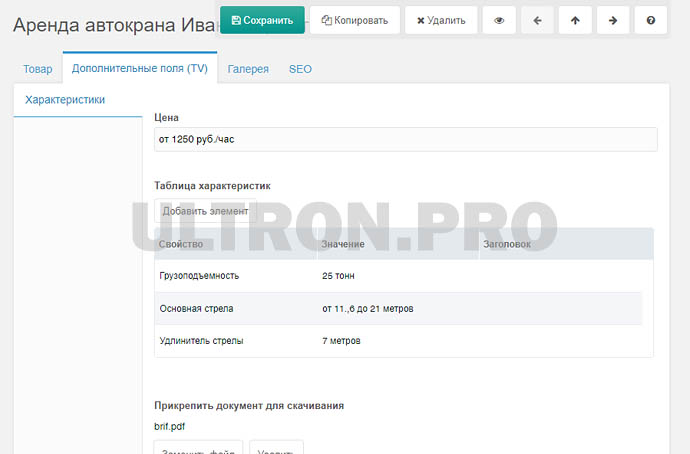690x454 pixels.
Task: Click the up arrow button
Action: (x=575, y=20)
